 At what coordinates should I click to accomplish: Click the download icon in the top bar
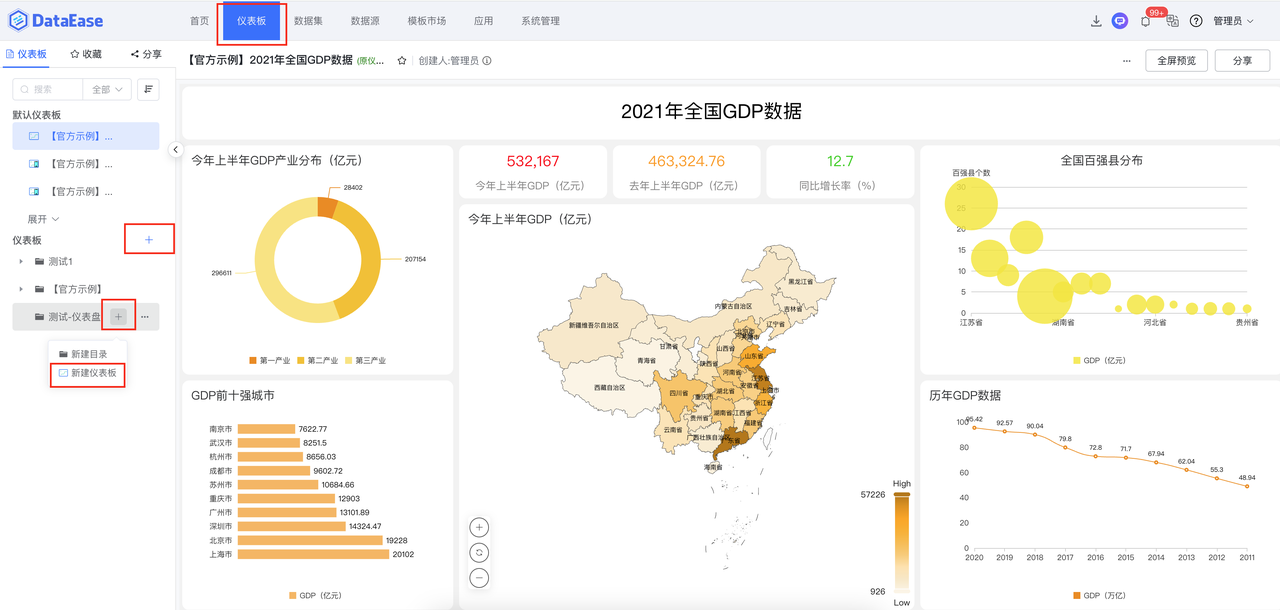pyautogui.click(x=1095, y=20)
